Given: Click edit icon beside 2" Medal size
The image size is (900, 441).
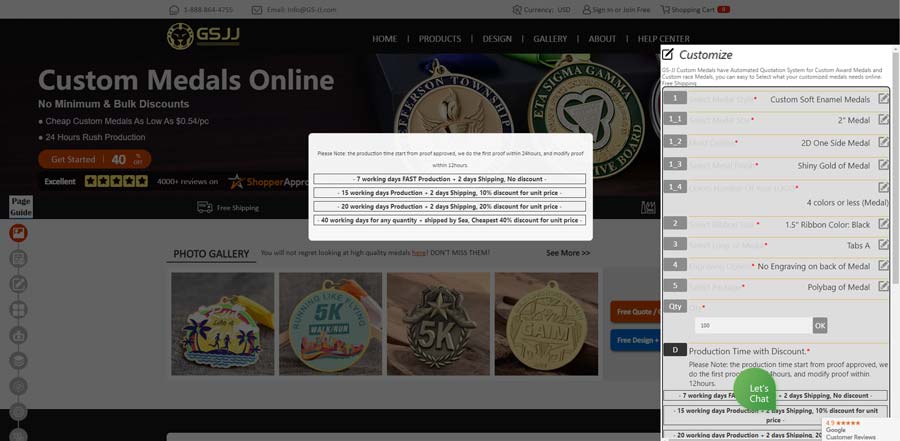Looking at the screenshot, I should point(883,119).
